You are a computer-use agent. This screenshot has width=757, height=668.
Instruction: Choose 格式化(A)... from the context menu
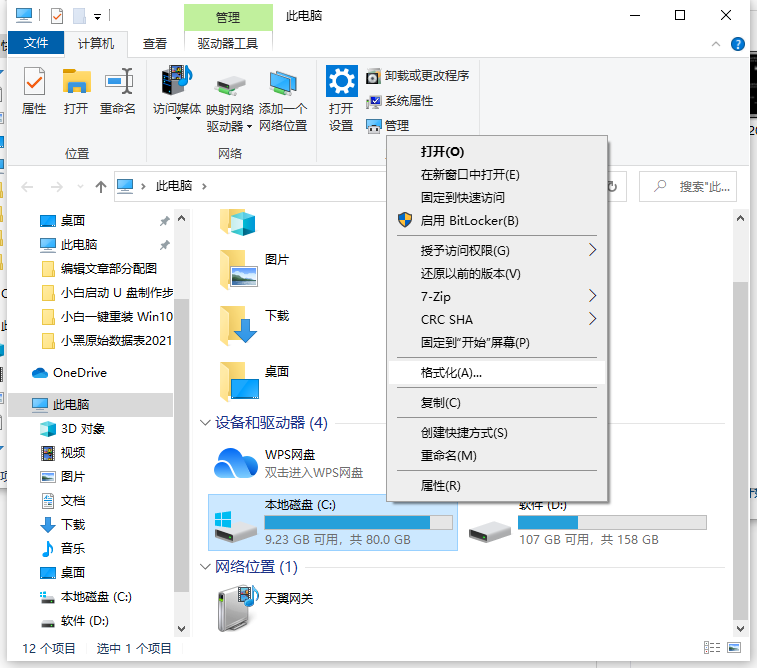452,372
